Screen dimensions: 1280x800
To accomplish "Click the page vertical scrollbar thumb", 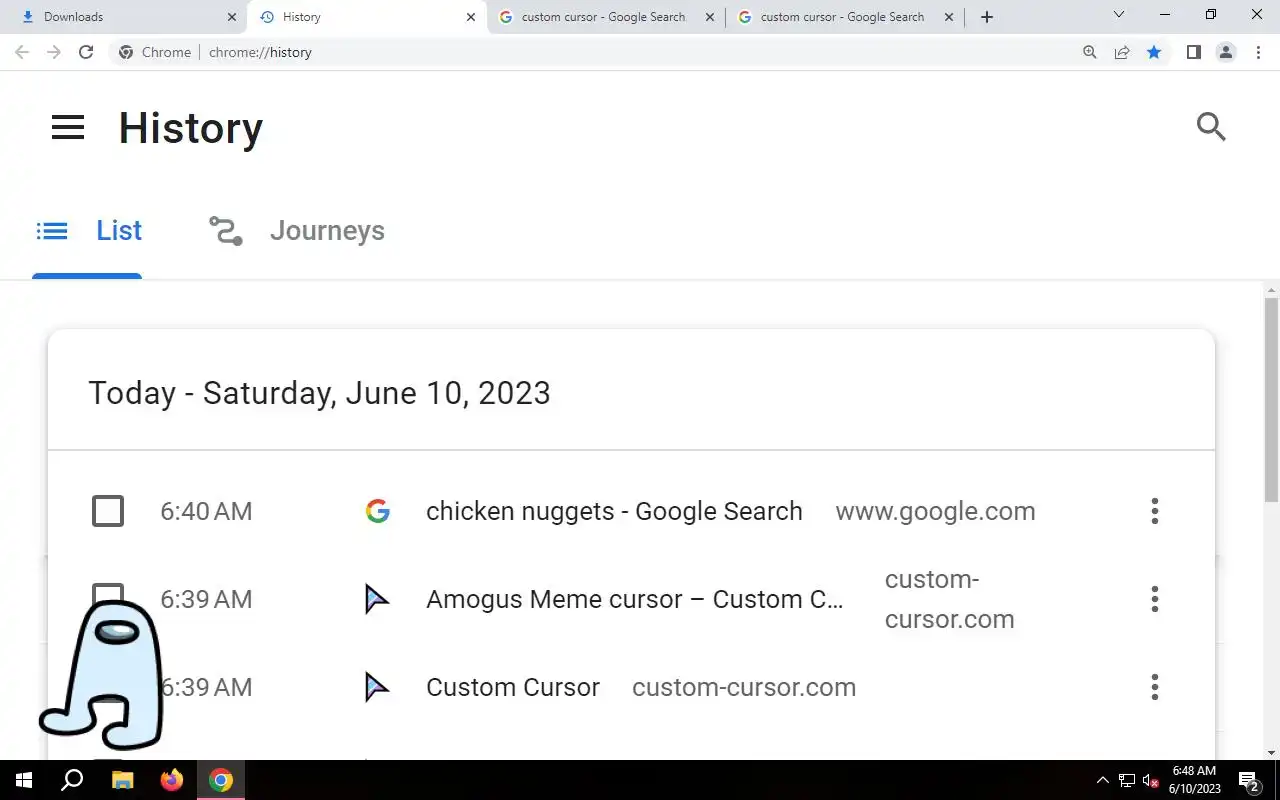I will (x=1271, y=400).
